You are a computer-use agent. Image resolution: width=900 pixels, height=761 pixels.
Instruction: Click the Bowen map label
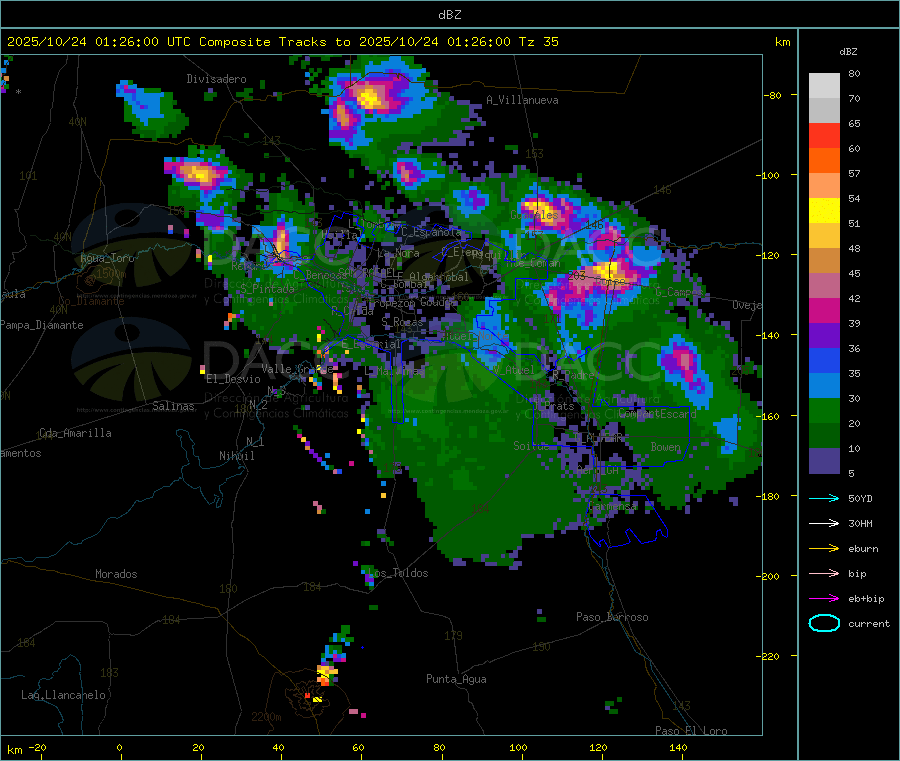click(x=665, y=446)
